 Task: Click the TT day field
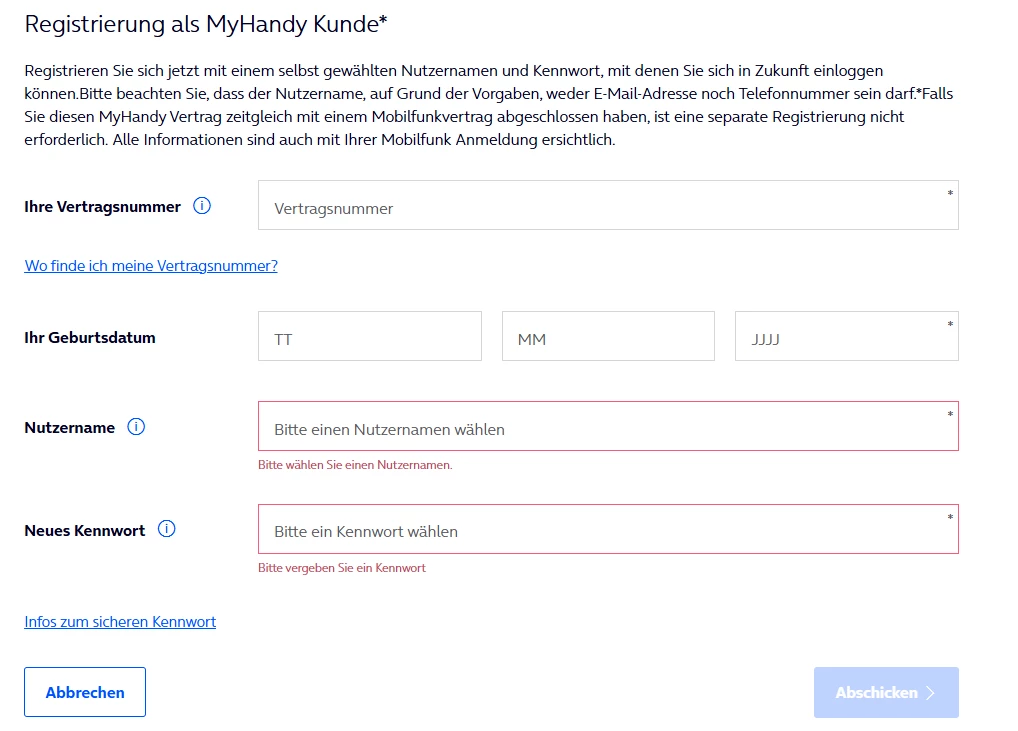tap(370, 337)
